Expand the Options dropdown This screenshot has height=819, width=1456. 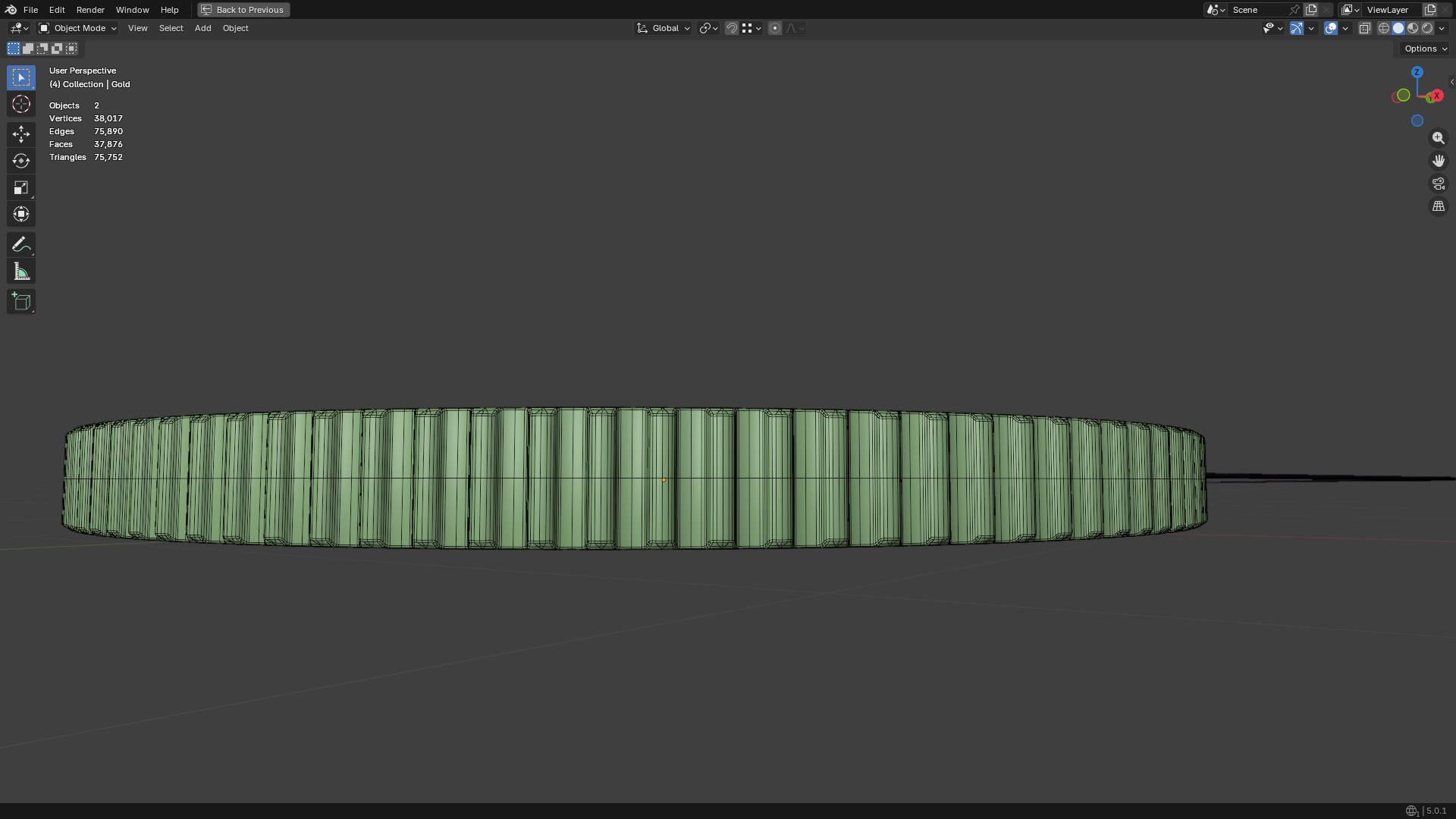1425,49
